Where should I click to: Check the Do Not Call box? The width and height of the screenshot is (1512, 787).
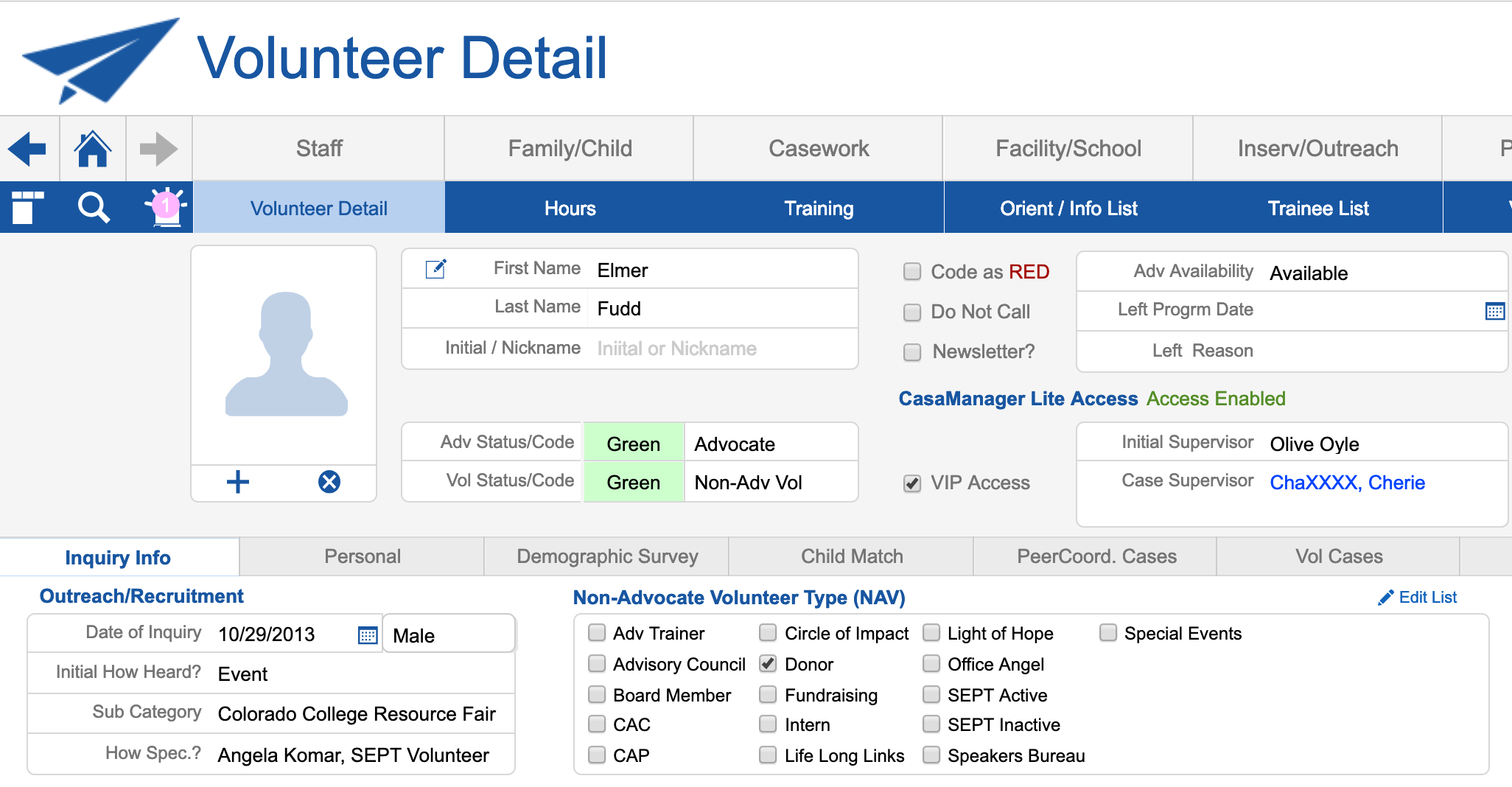(x=912, y=312)
